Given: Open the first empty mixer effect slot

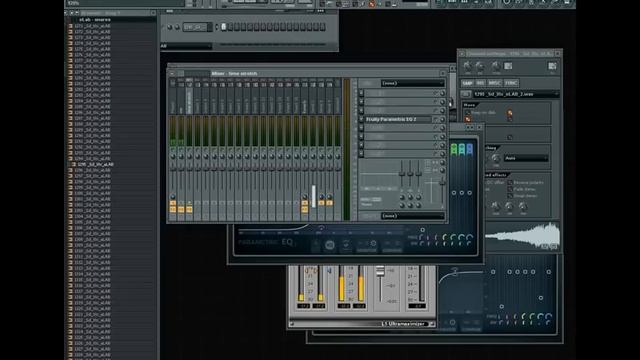Looking at the screenshot, I should coord(398,93).
